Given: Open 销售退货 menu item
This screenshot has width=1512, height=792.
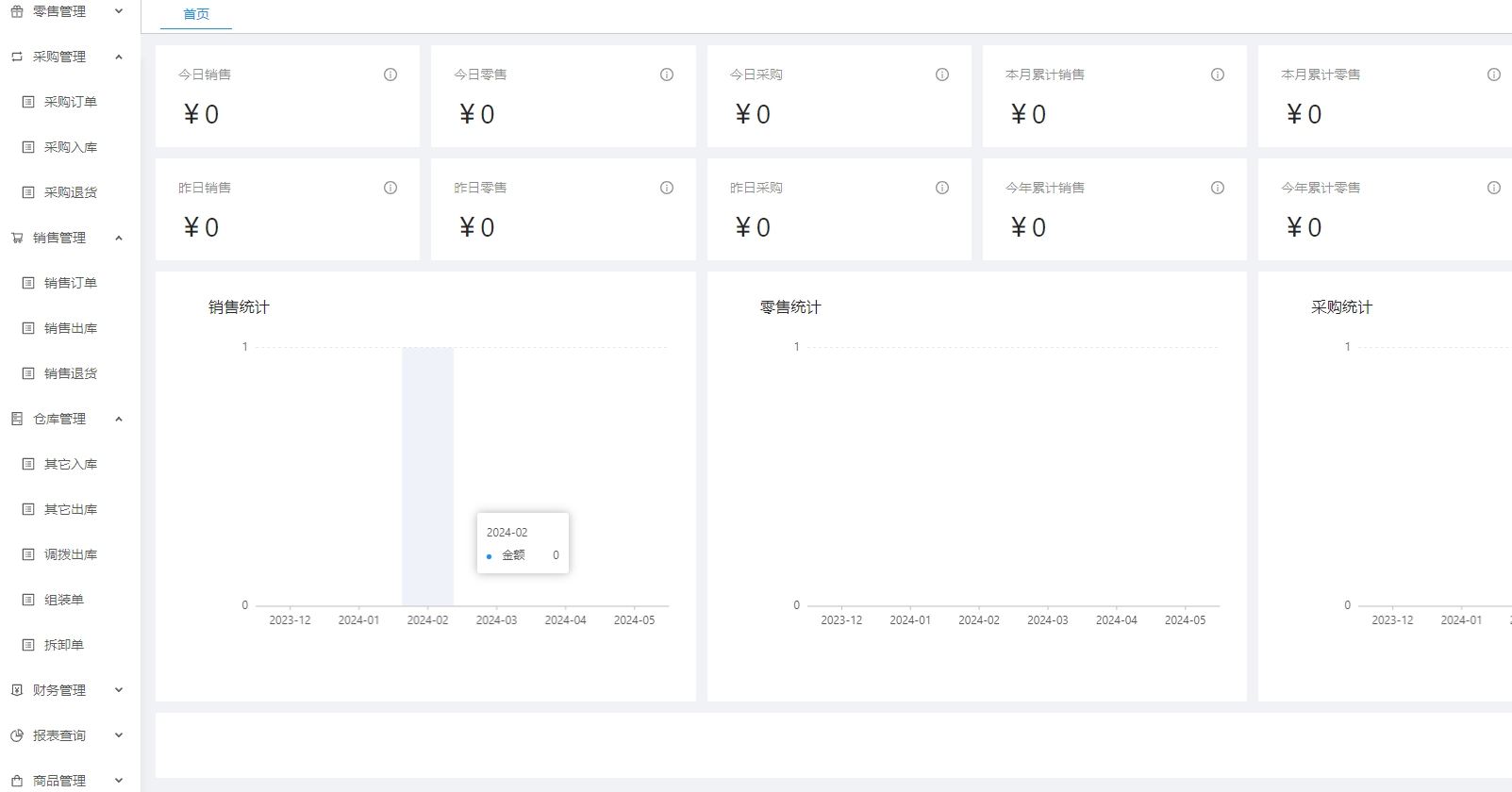Looking at the screenshot, I should 71,373.
